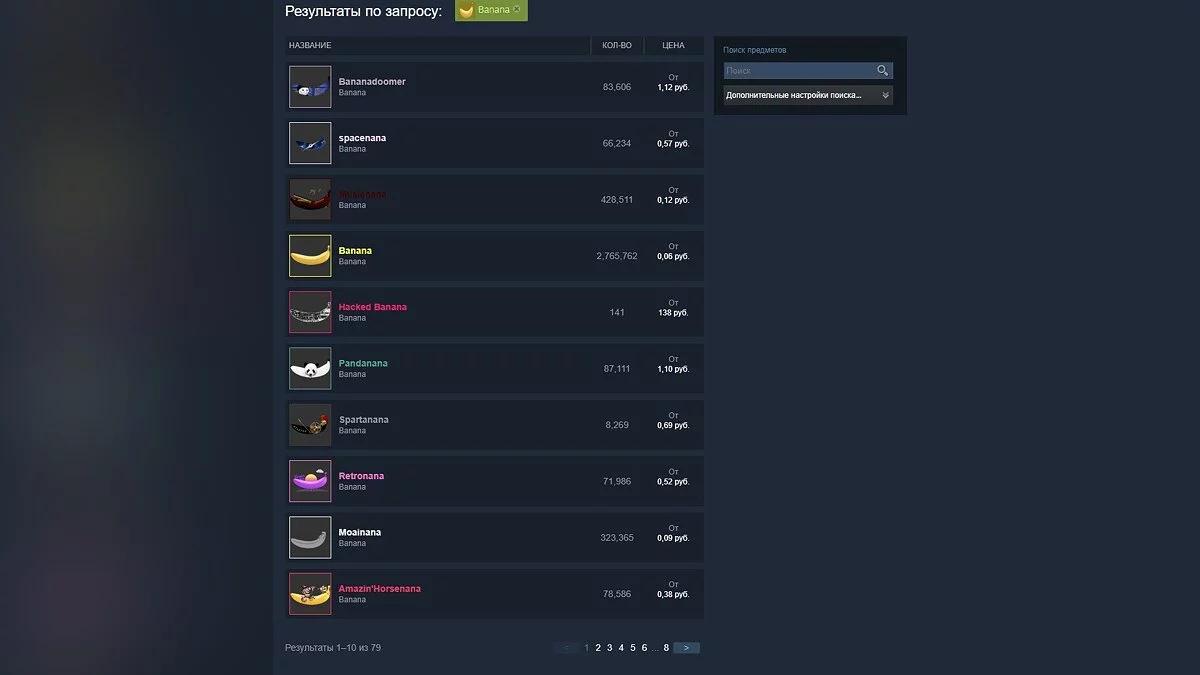Open the Moainana listing name link
The image size is (1200, 675).
[360, 533]
